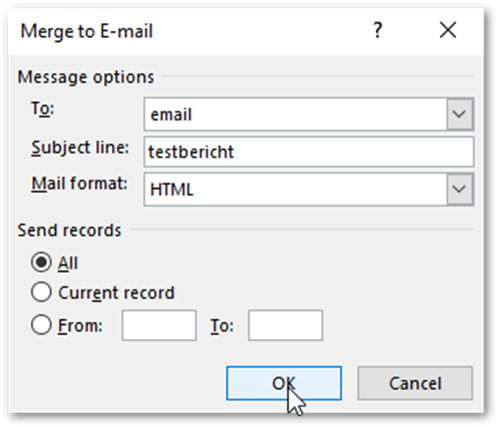This screenshot has height=427, width=498.
Task: Open help with the question mark icon
Action: click(377, 30)
